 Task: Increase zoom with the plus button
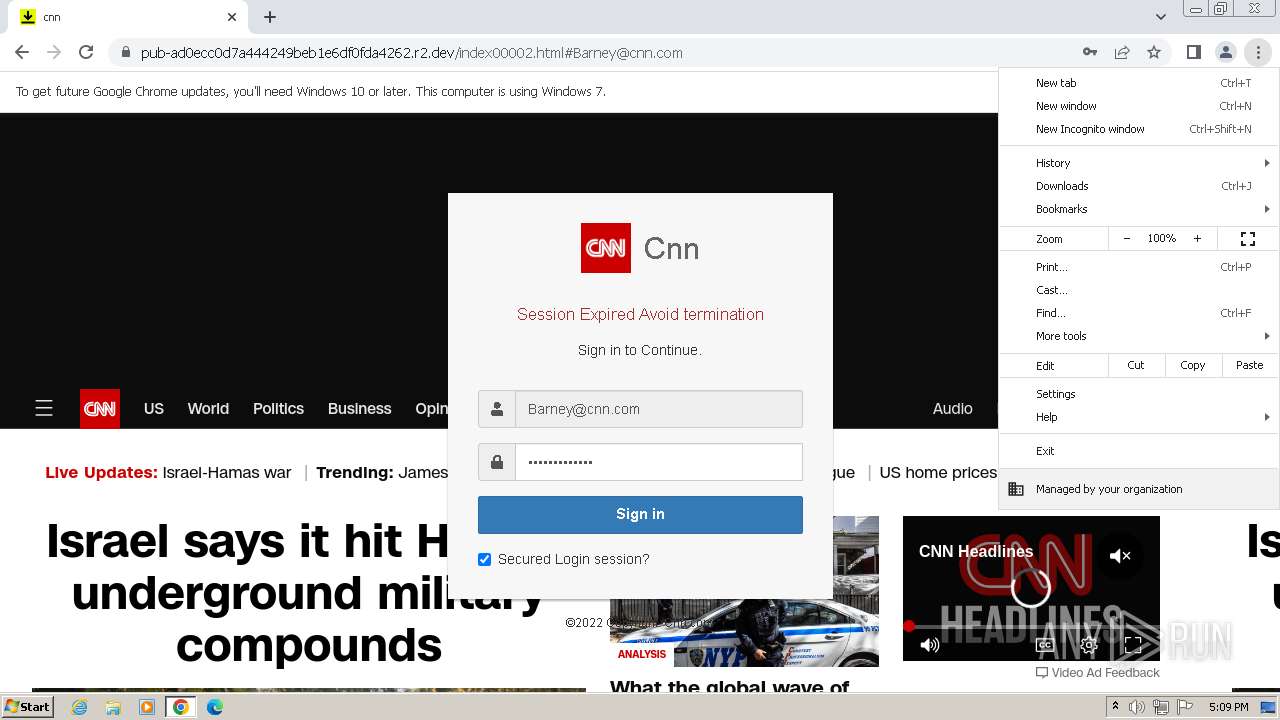1197,239
